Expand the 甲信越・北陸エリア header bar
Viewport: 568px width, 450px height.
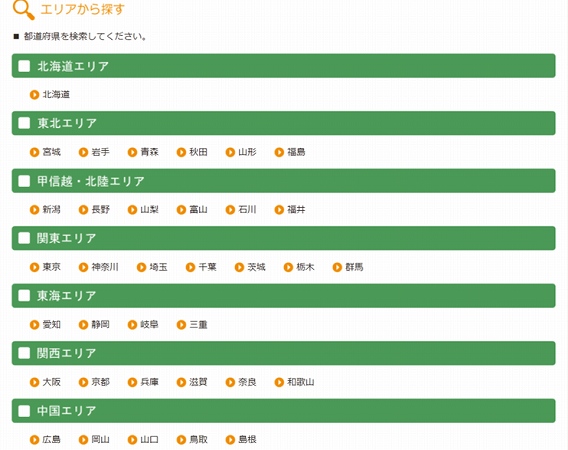point(284,181)
